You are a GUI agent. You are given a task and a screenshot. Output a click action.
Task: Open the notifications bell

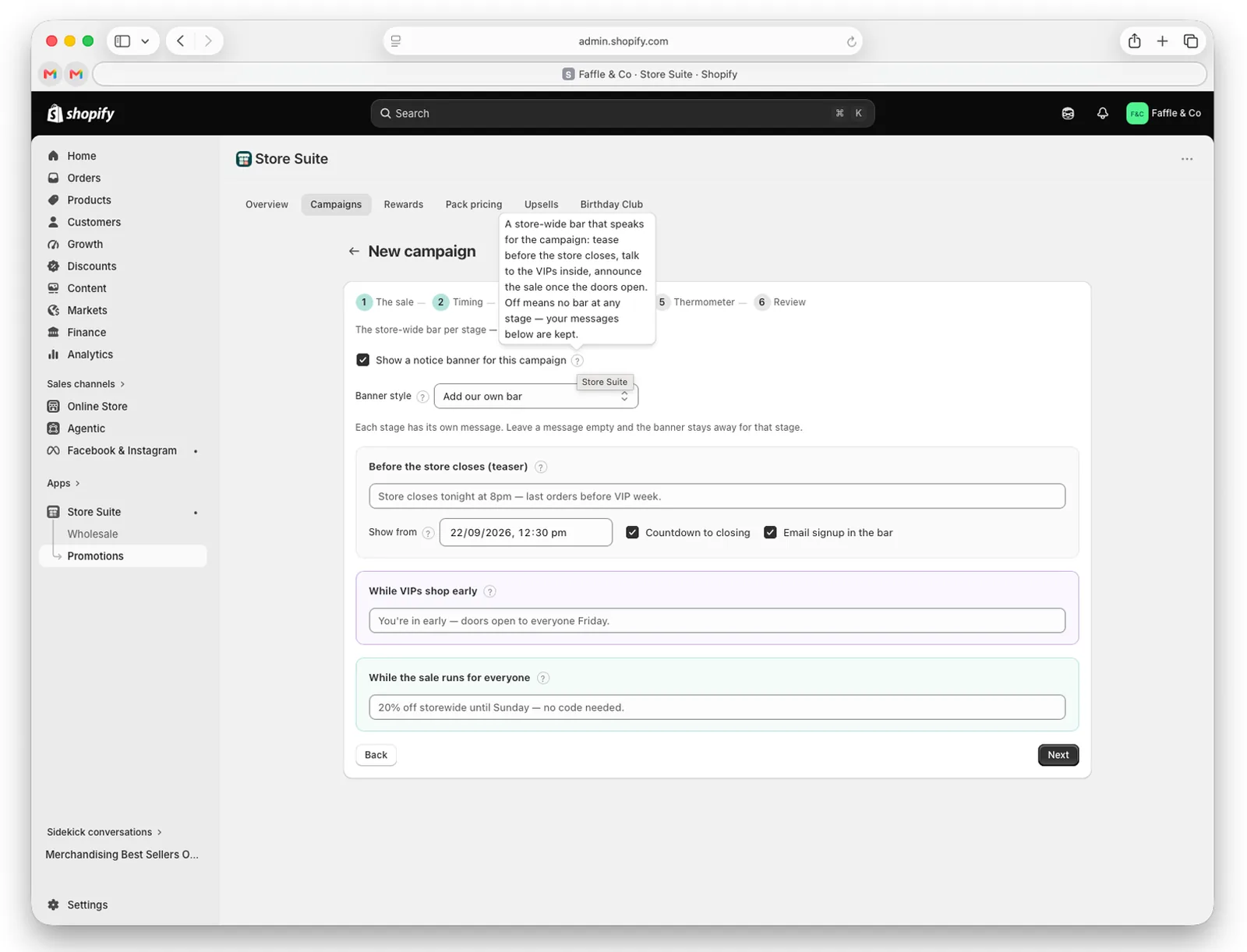click(1102, 114)
